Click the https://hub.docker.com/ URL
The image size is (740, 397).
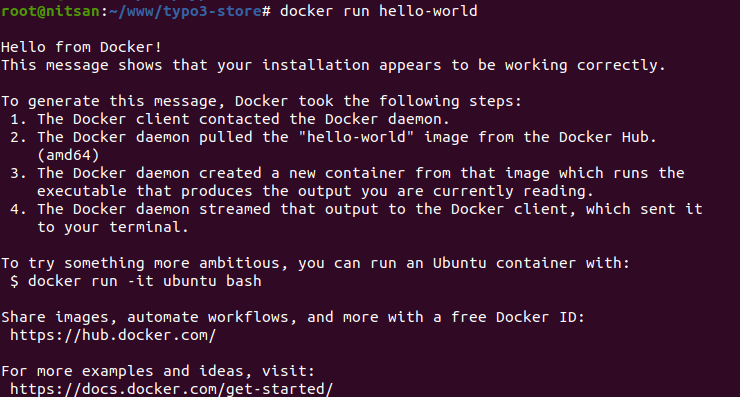coord(113,335)
